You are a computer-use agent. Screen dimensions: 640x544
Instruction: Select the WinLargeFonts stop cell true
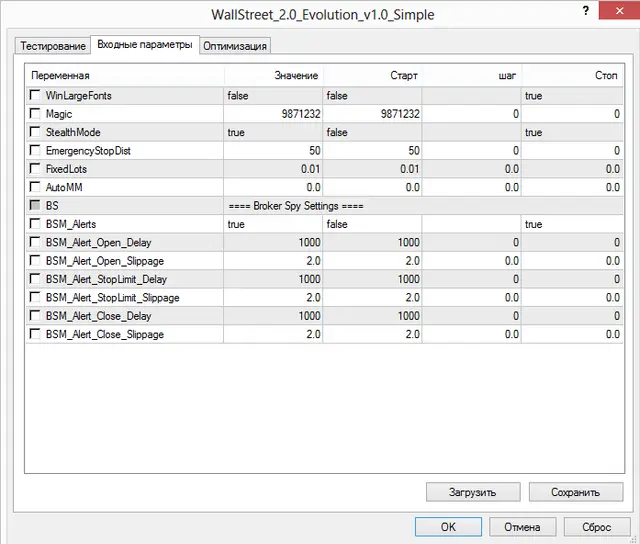(x=572, y=95)
